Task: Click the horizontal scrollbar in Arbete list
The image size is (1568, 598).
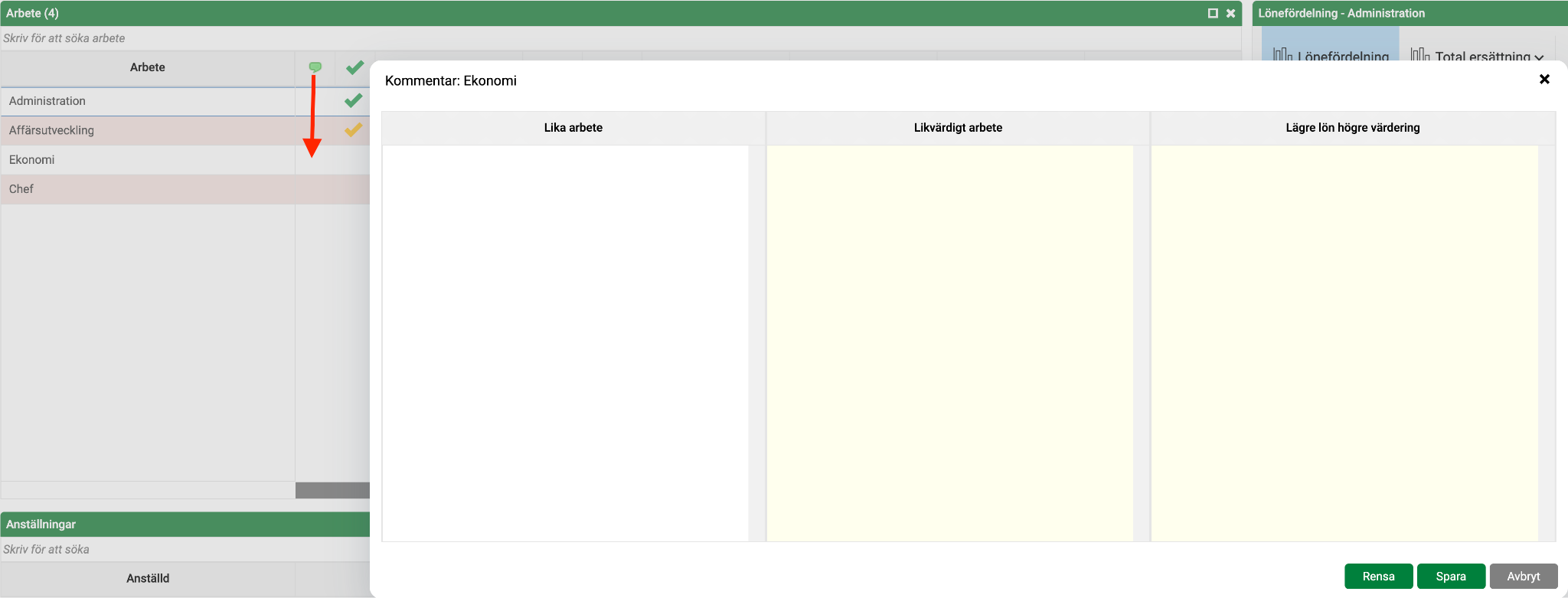Action: coord(332,490)
